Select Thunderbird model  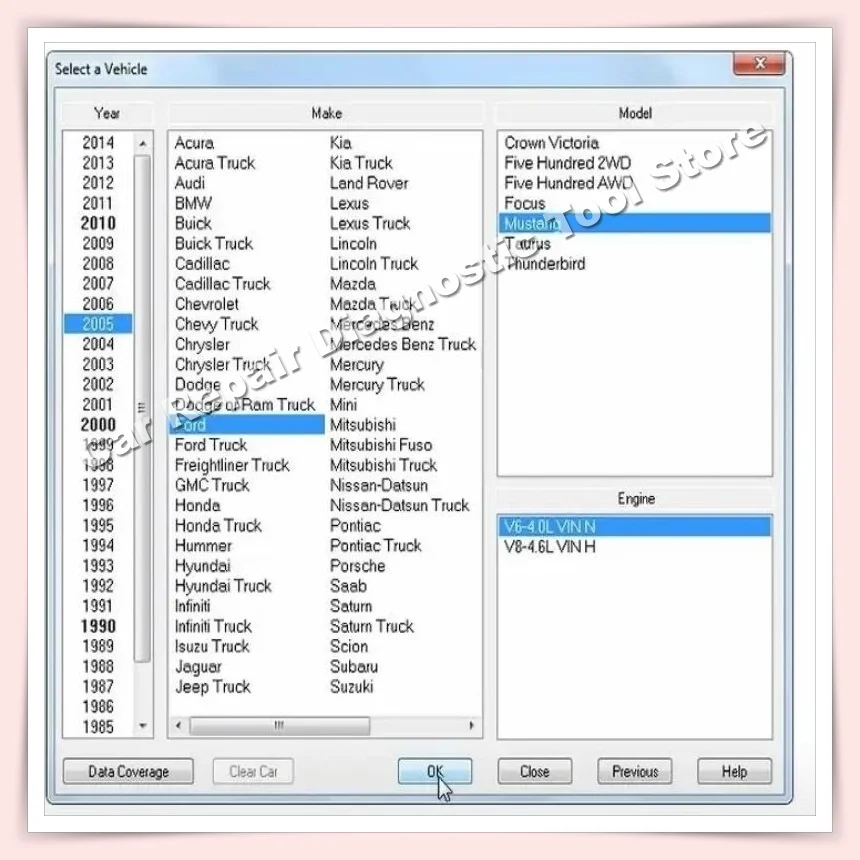(x=546, y=264)
